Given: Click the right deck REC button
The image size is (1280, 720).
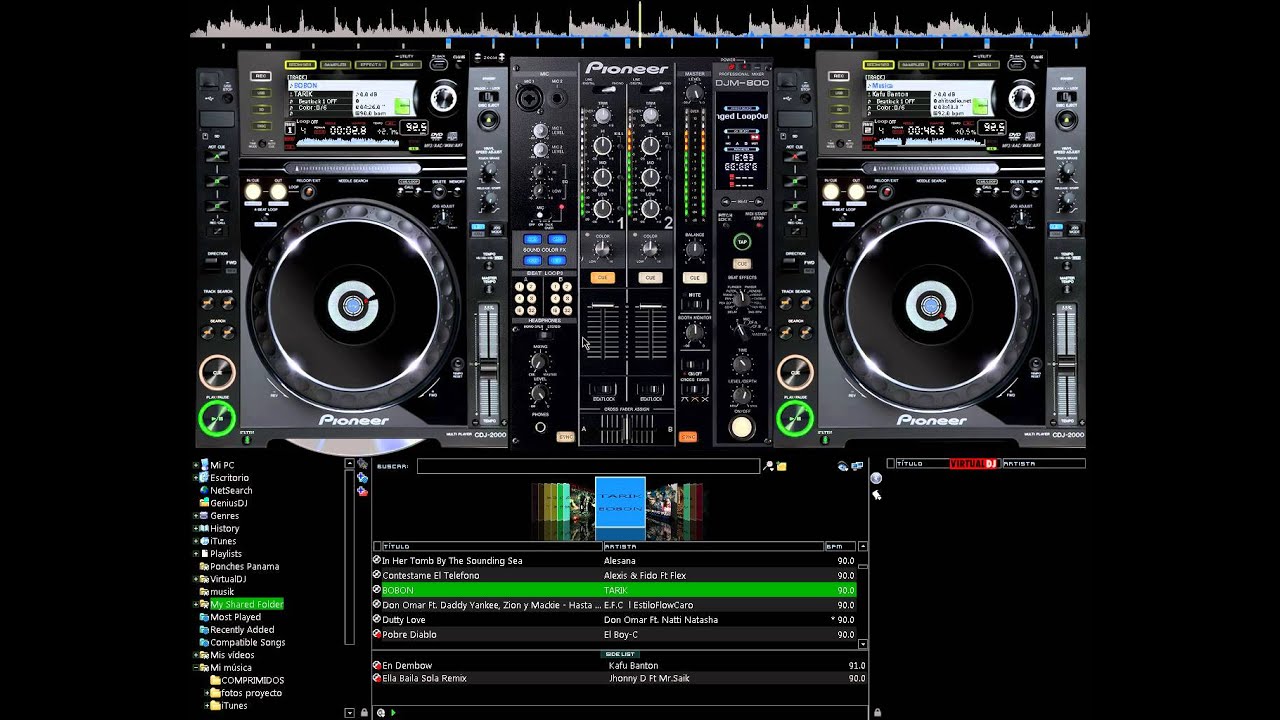Looking at the screenshot, I should click(840, 76).
